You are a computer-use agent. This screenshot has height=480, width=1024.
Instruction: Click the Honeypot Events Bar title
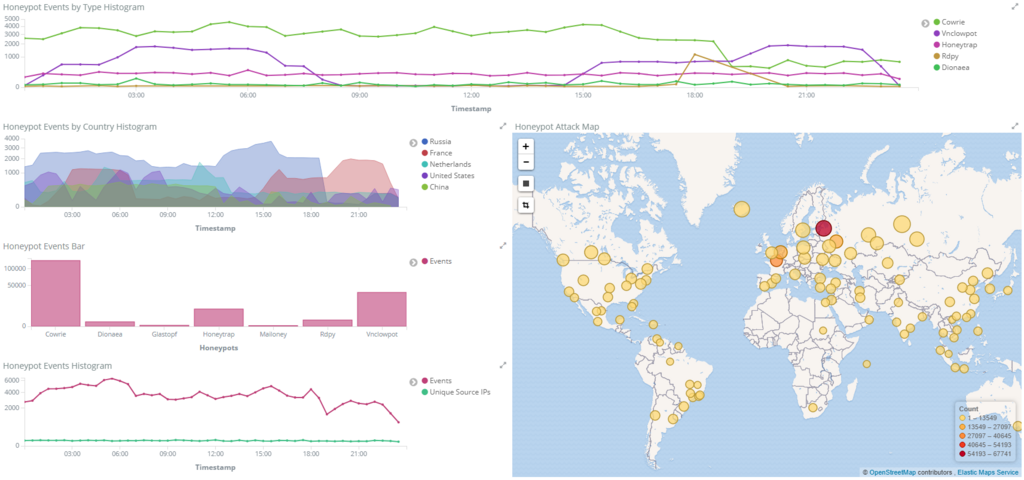(x=44, y=246)
